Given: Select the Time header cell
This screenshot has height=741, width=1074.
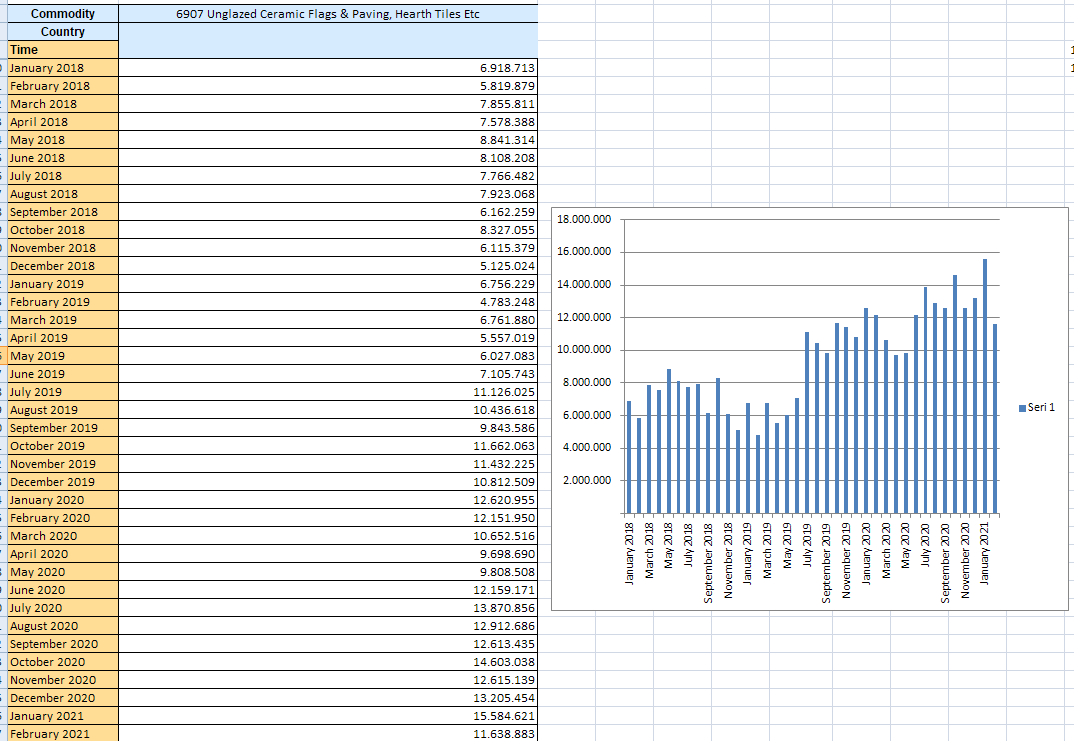Looking at the screenshot, I should click(63, 49).
